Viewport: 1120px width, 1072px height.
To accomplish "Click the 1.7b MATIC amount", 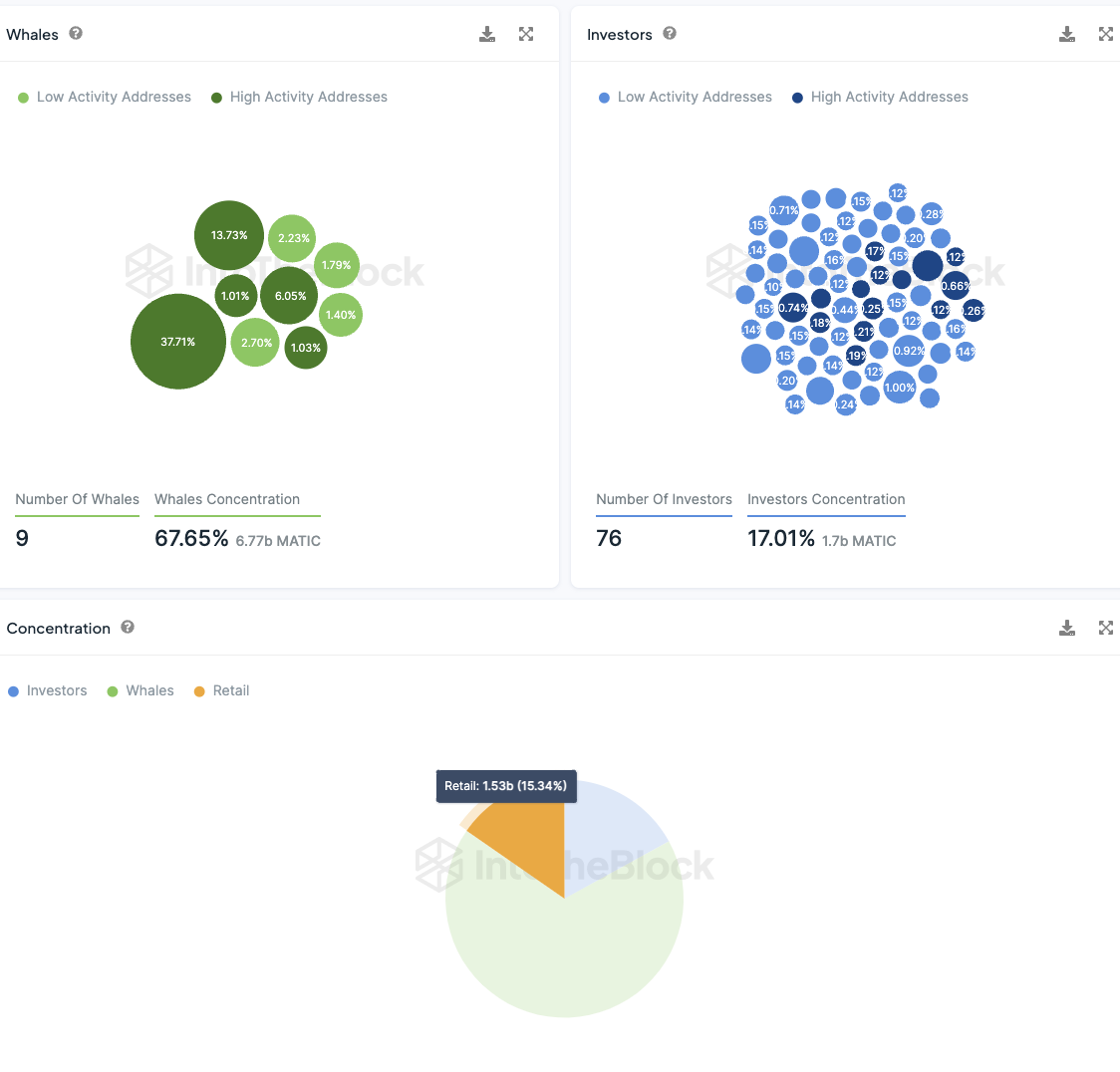I will [x=859, y=541].
